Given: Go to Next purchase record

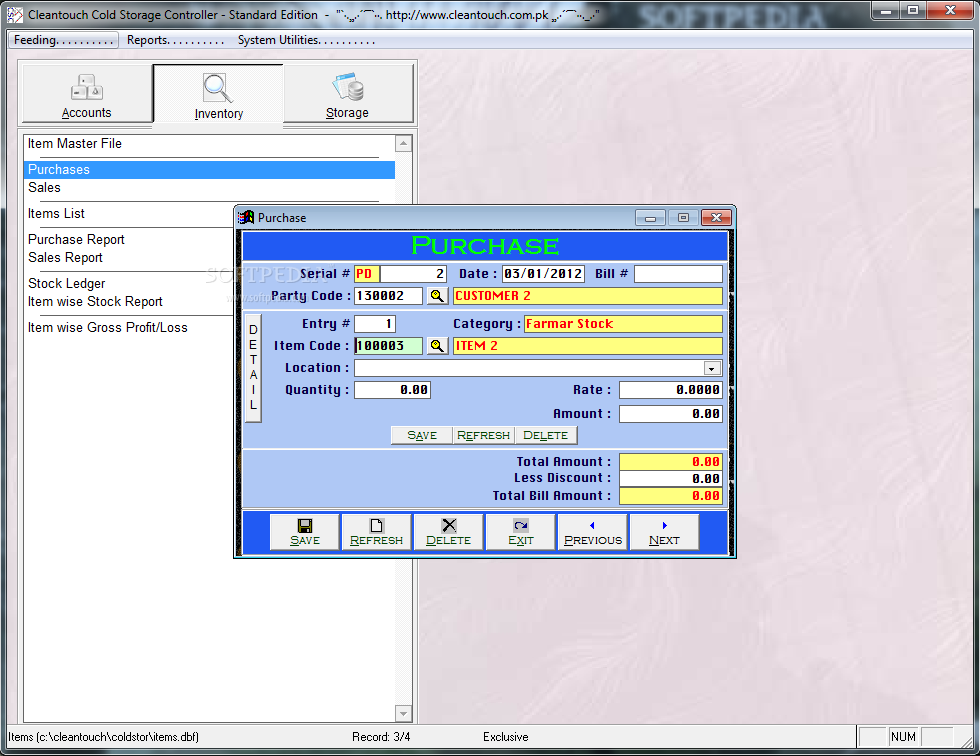Looking at the screenshot, I should [664, 532].
